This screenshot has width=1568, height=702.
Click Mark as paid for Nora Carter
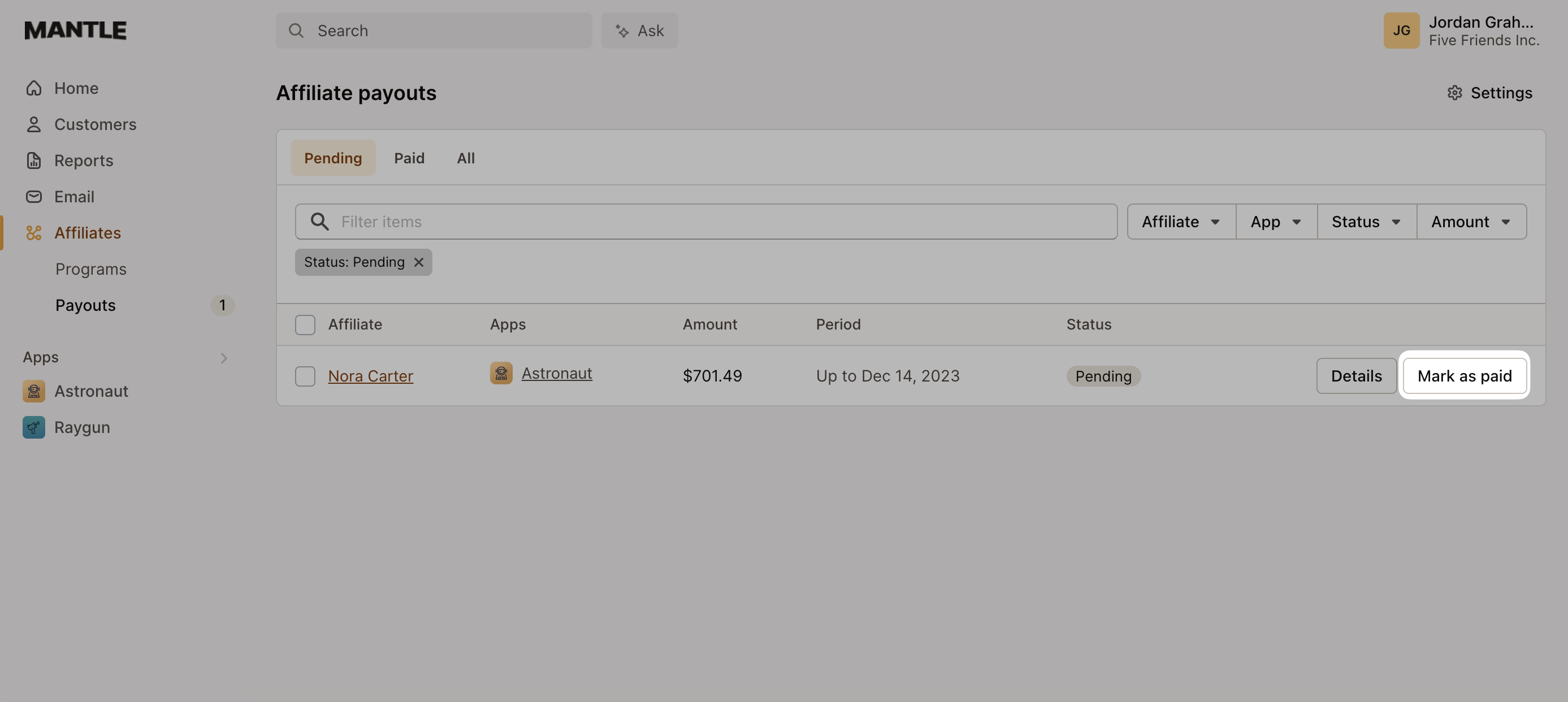[x=1465, y=376]
